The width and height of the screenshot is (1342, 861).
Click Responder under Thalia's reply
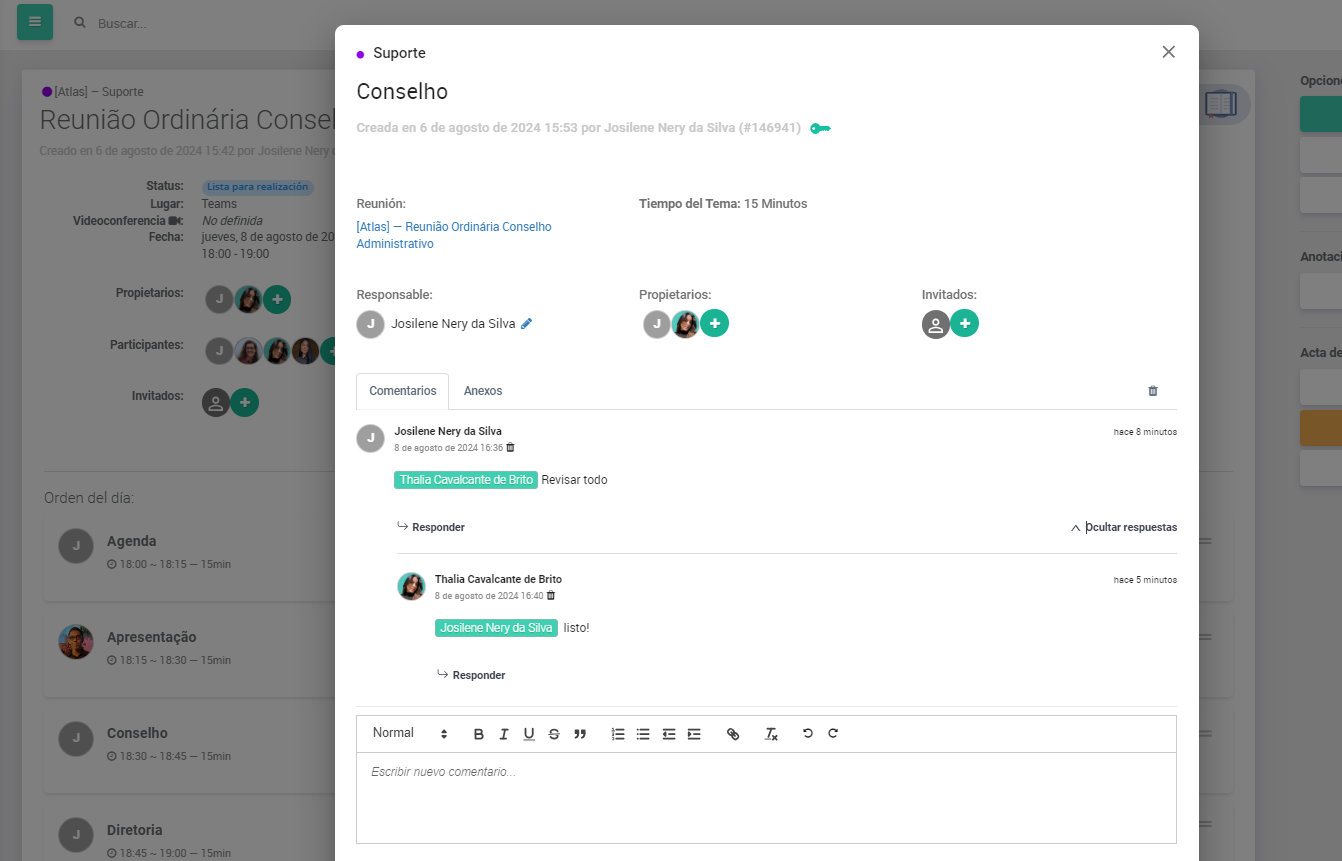pos(471,675)
